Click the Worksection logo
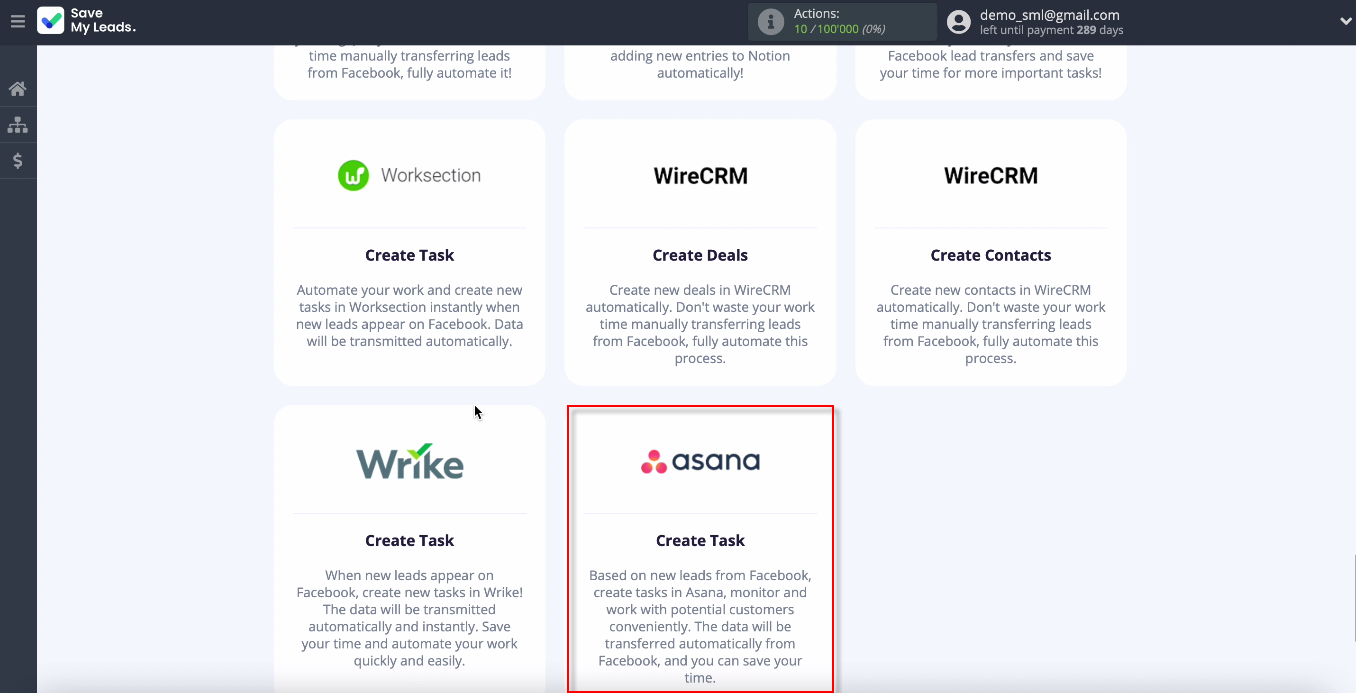Viewport: 1356px width, 693px height. (x=410, y=176)
